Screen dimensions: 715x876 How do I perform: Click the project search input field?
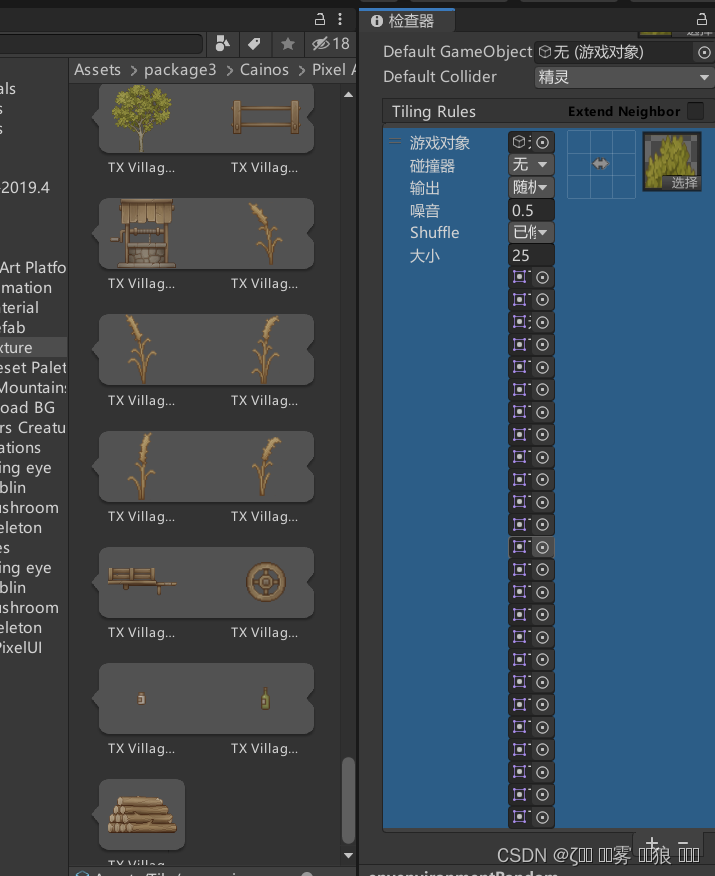pos(101,44)
